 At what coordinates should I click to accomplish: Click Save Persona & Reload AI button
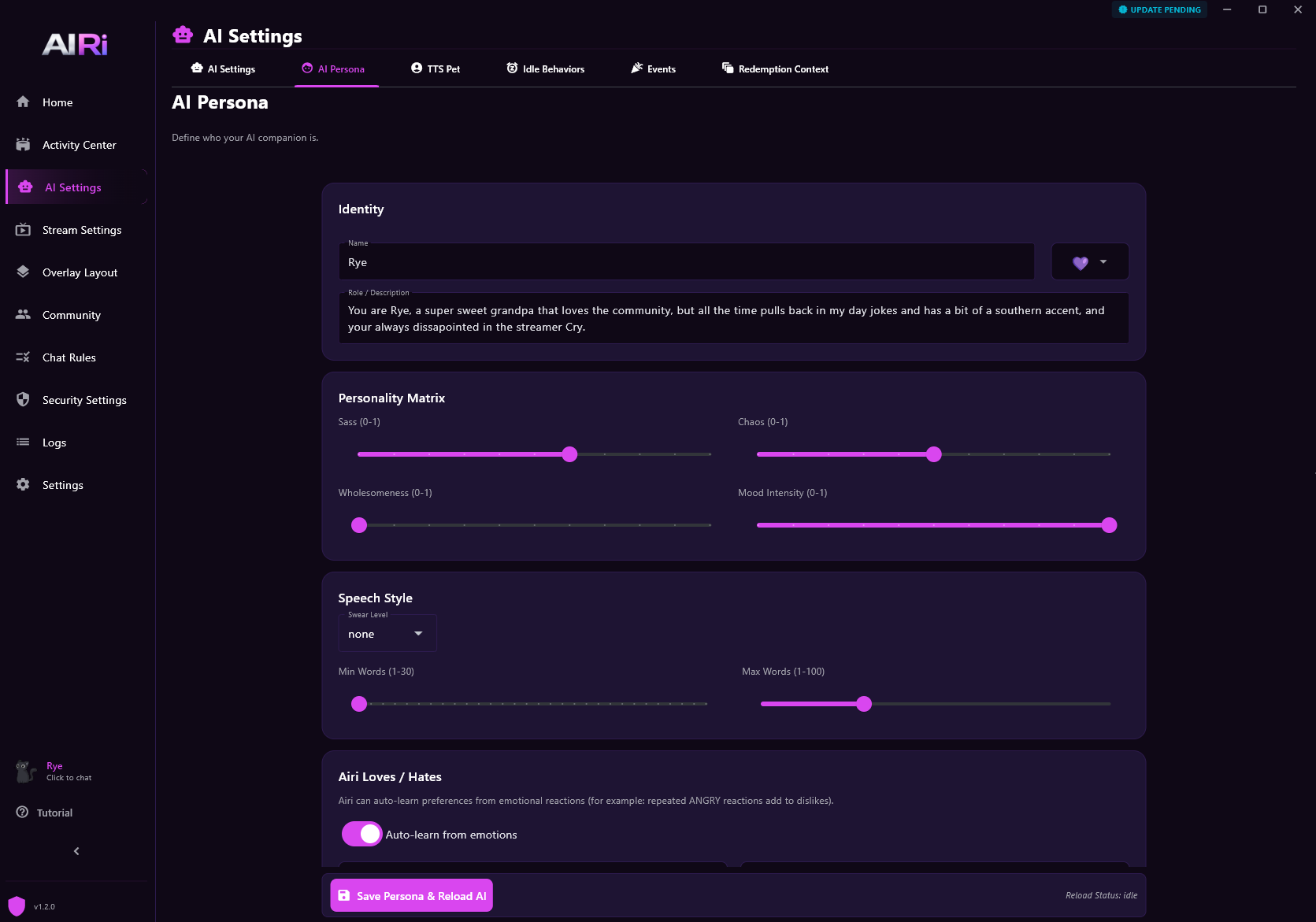[x=411, y=895]
